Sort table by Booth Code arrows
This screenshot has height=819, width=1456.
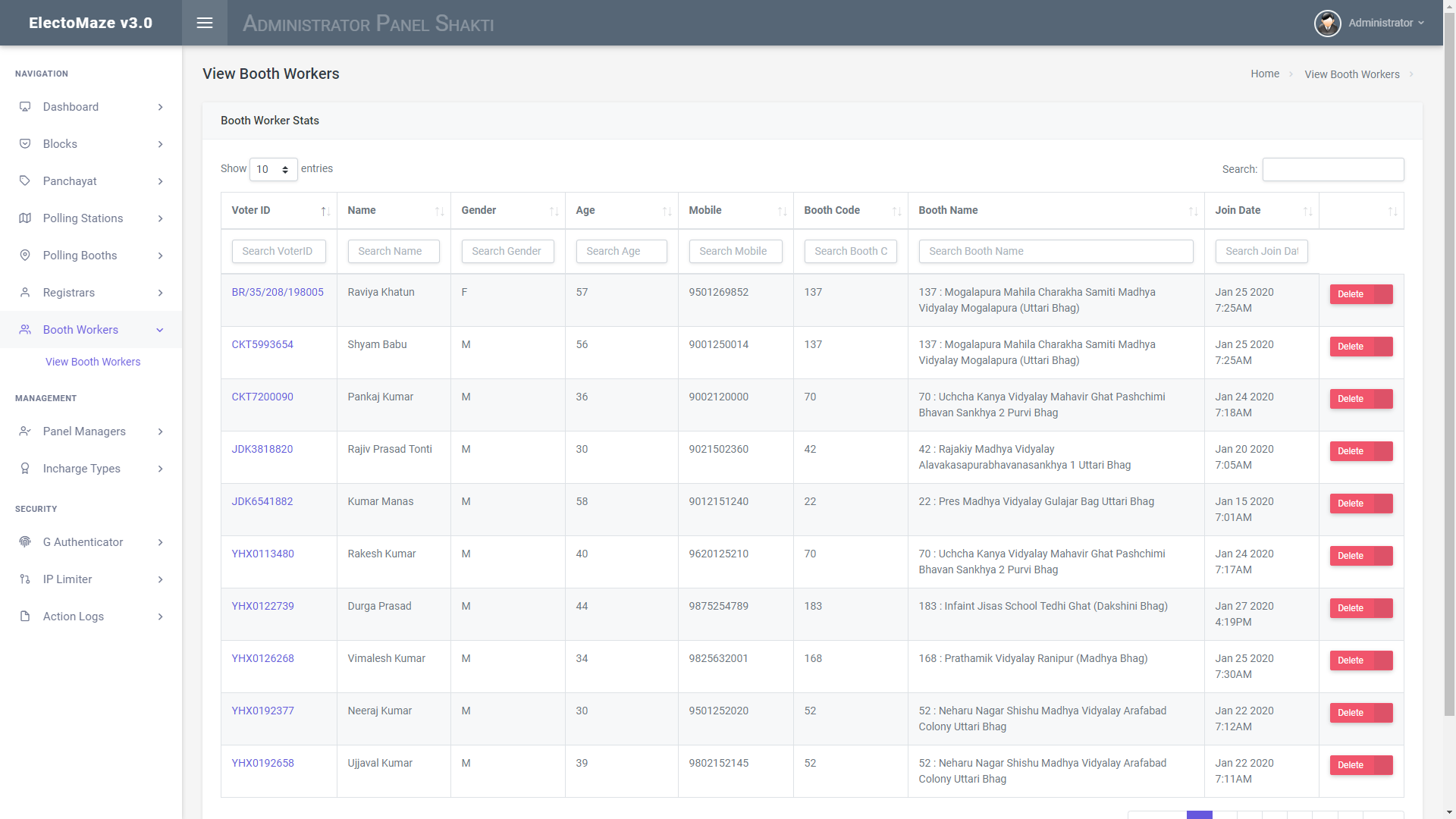(x=896, y=212)
